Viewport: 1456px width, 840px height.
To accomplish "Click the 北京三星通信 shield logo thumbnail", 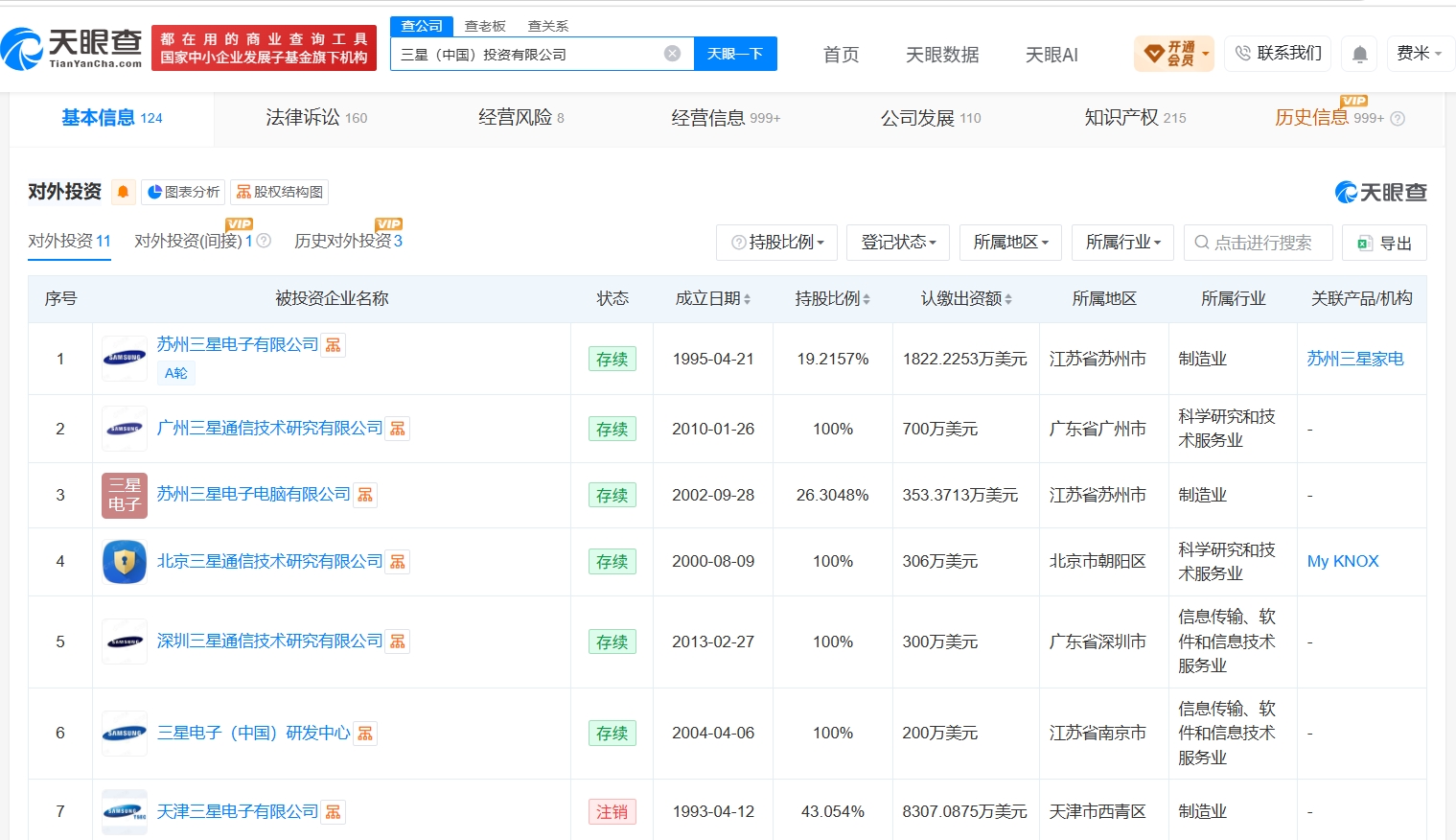I will pyautogui.click(x=125, y=562).
